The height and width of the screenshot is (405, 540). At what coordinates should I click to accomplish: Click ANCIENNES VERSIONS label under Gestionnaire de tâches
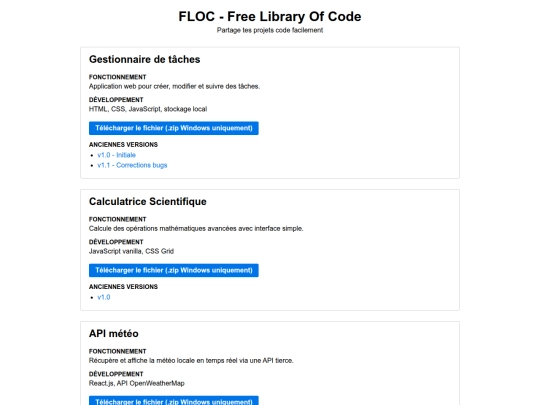tap(123, 145)
